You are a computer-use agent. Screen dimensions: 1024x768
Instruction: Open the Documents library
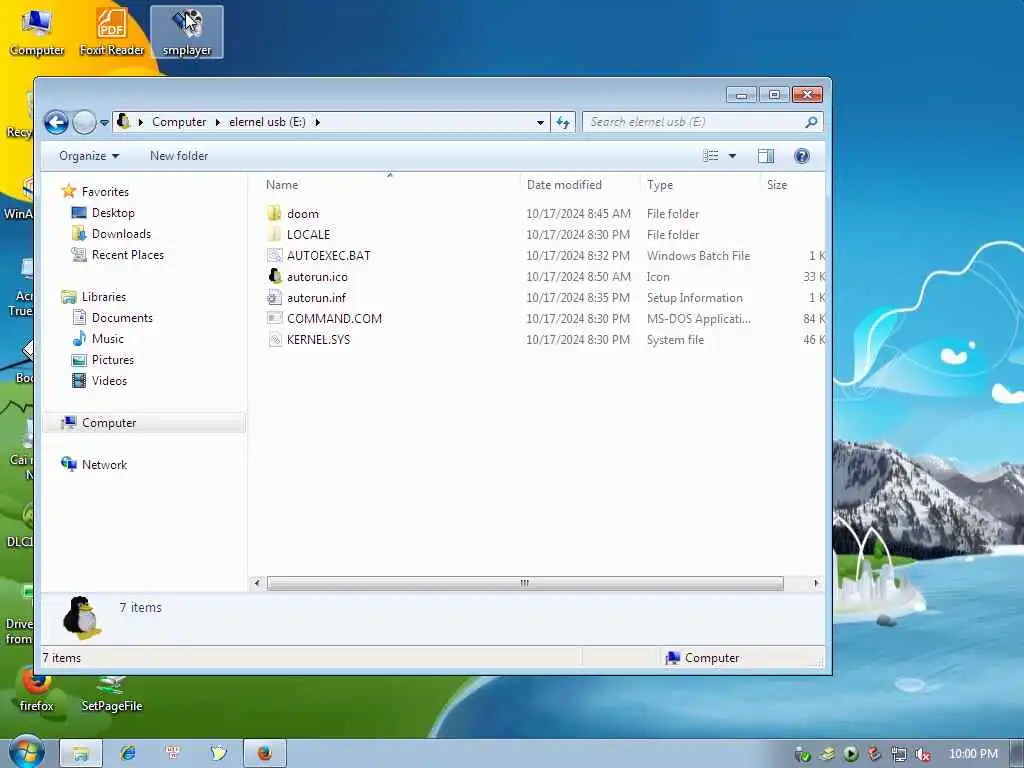122,317
